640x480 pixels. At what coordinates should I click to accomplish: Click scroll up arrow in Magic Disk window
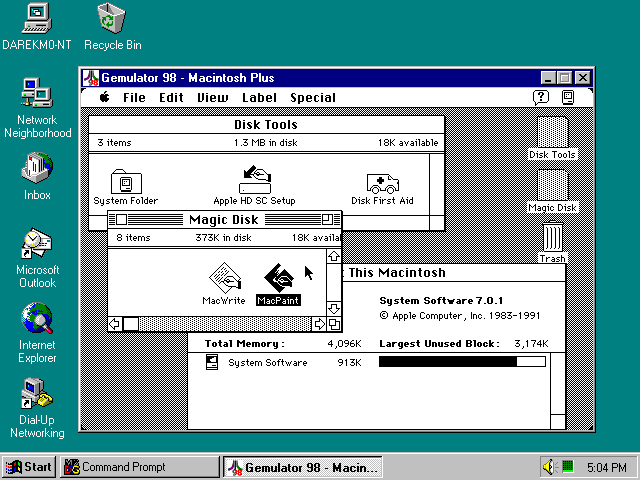coord(334,256)
